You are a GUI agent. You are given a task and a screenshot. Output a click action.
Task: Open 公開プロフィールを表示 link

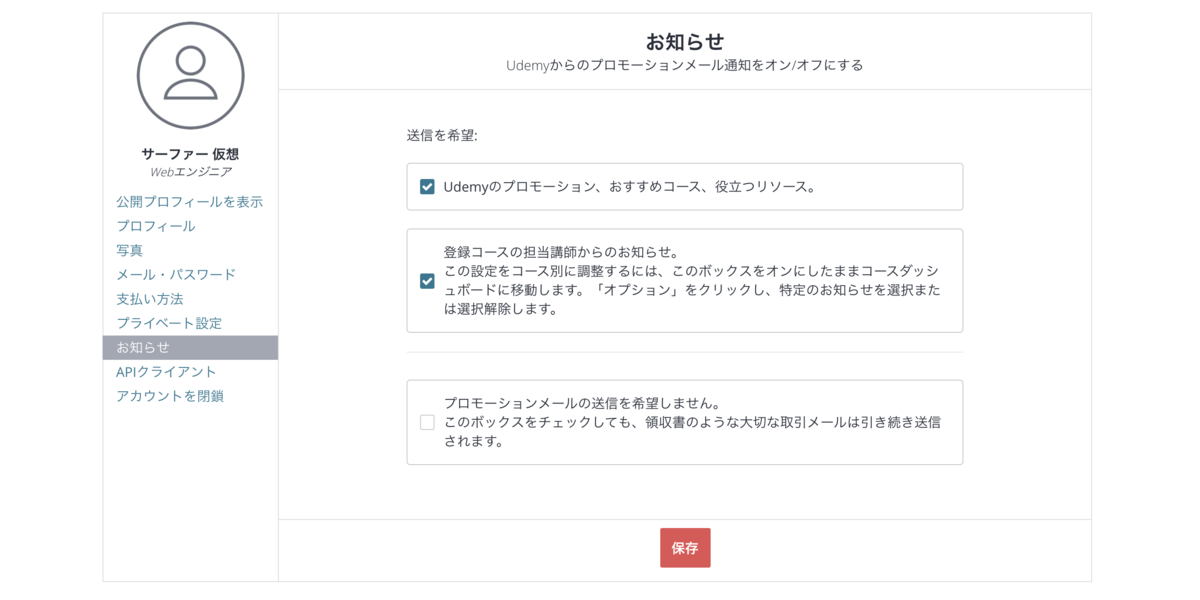coord(189,202)
